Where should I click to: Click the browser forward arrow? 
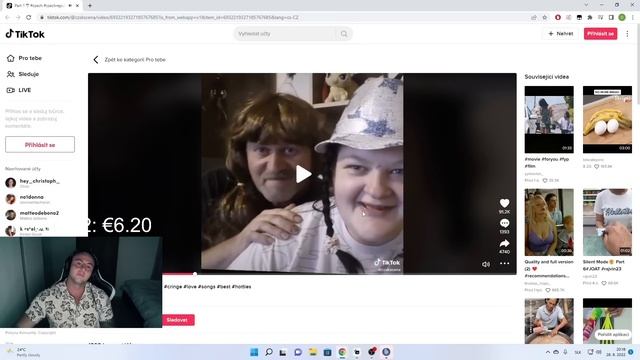[x=18, y=18]
